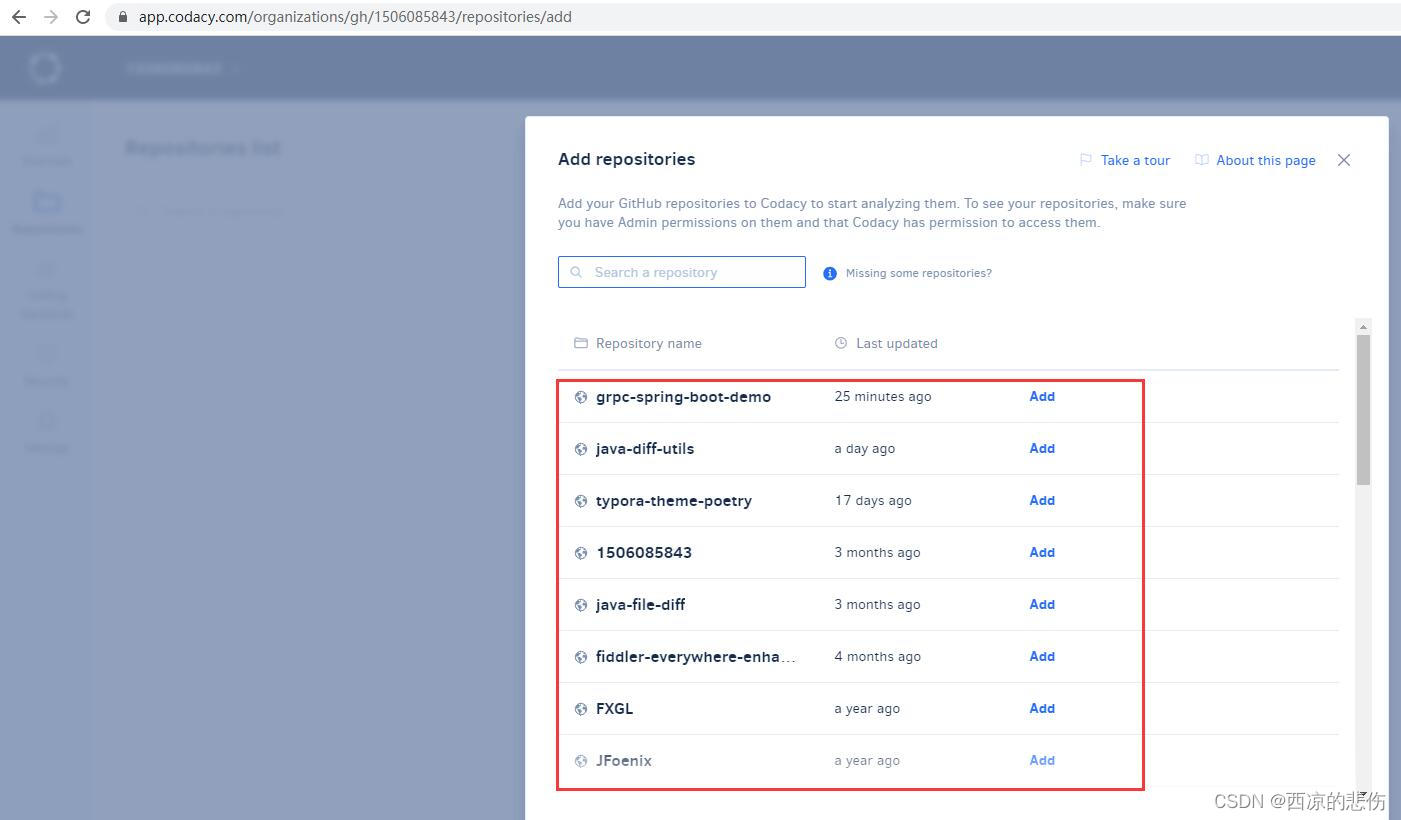Click the globe icon beside java-diff-utils

click(581, 449)
